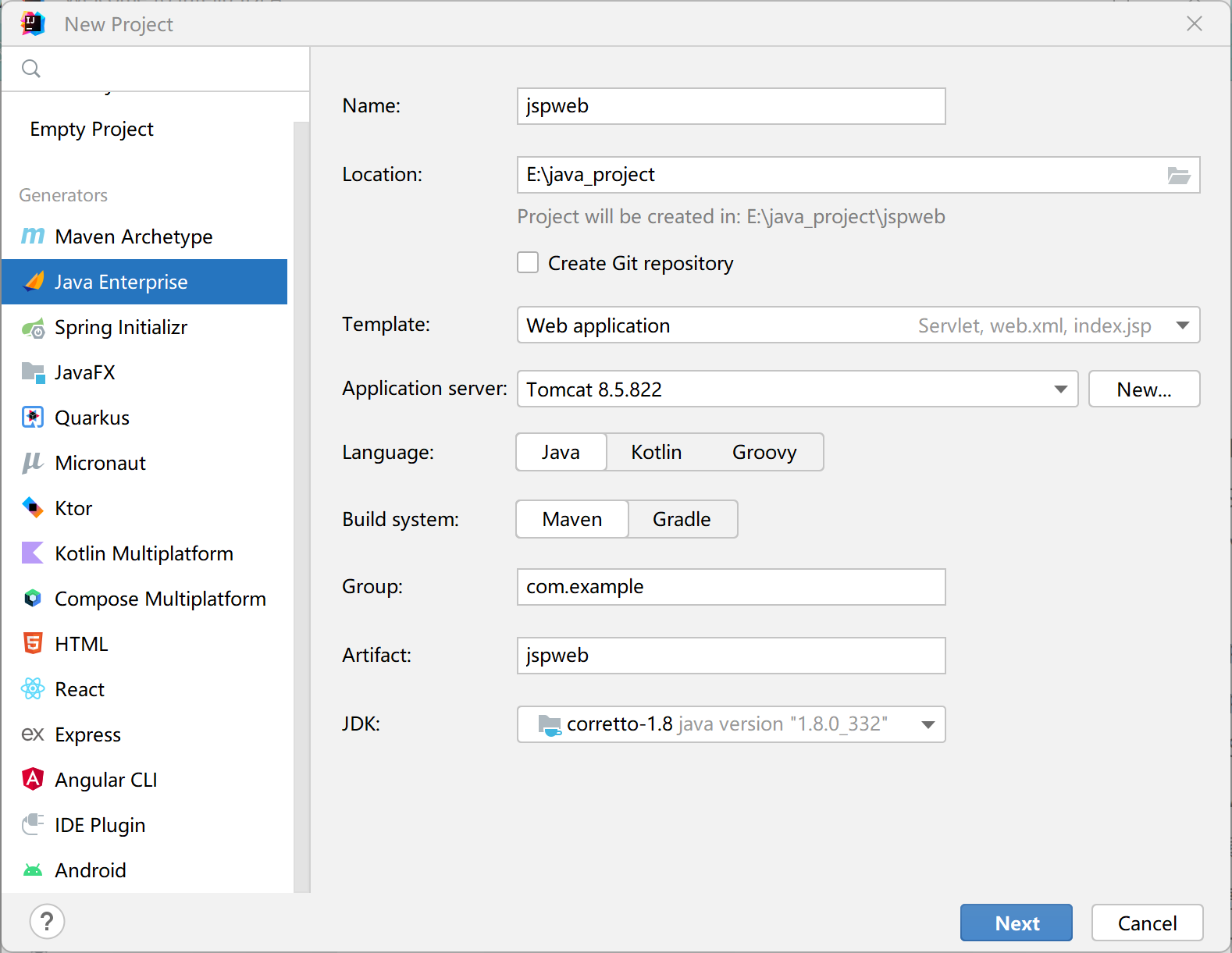The height and width of the screenshot is (953, 1232).
Task: Expand the Application server dropdown arrow
Action: click(1060, 389)
